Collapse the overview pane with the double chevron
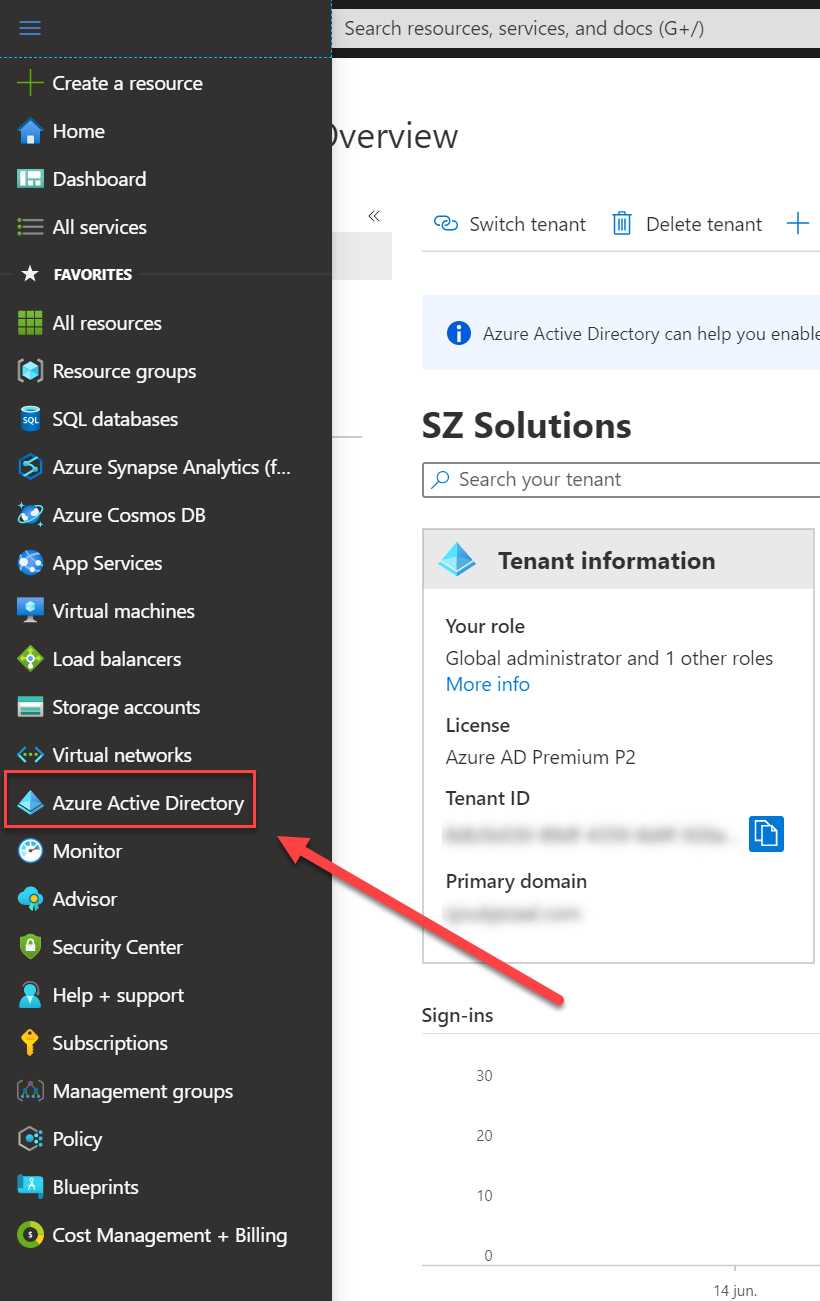The height and width of the screenshot is (1301, 820). [374, 215]
